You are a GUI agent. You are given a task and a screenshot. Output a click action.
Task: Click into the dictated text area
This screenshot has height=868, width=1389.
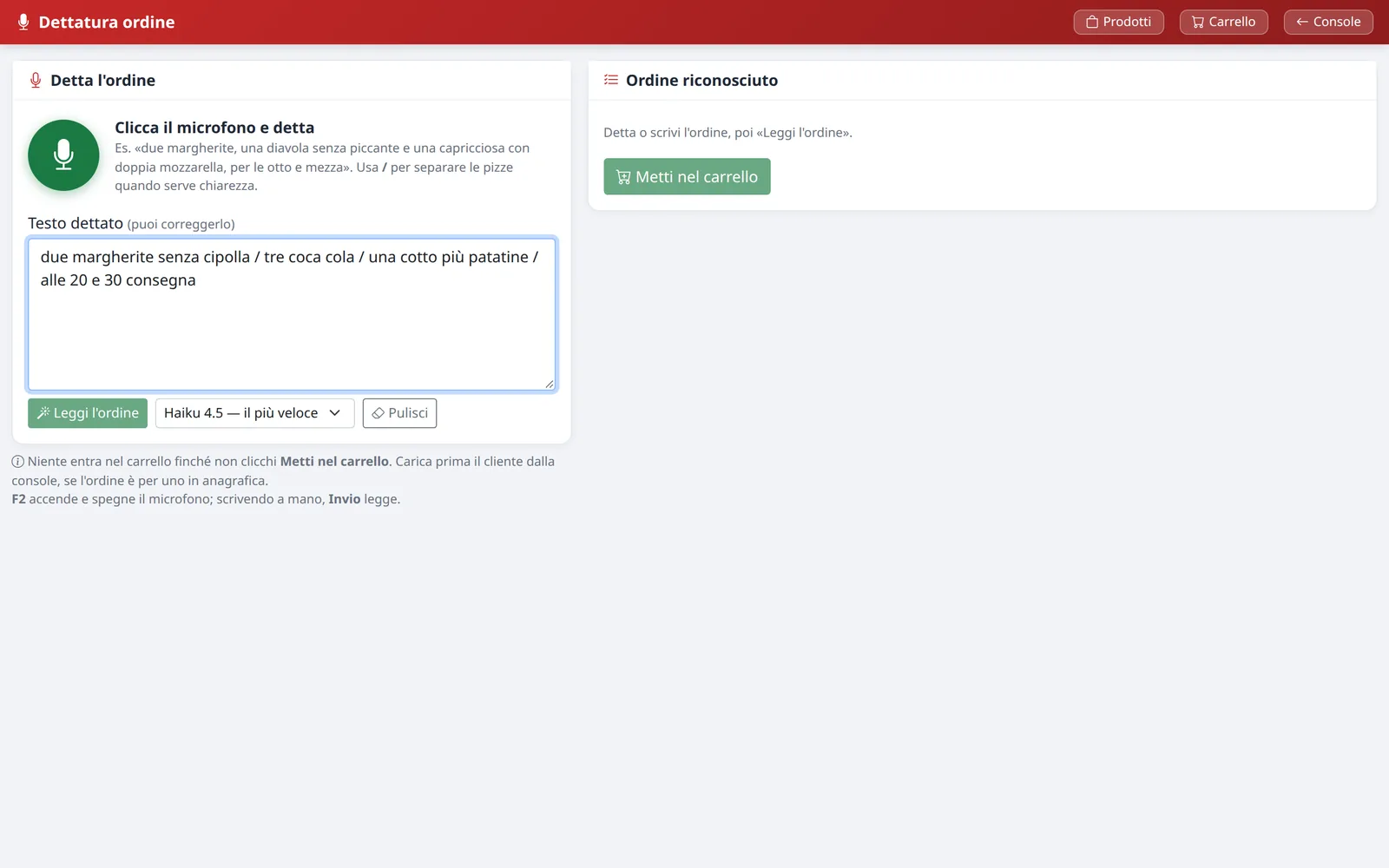pyautogui.click(x=292, y=314)
